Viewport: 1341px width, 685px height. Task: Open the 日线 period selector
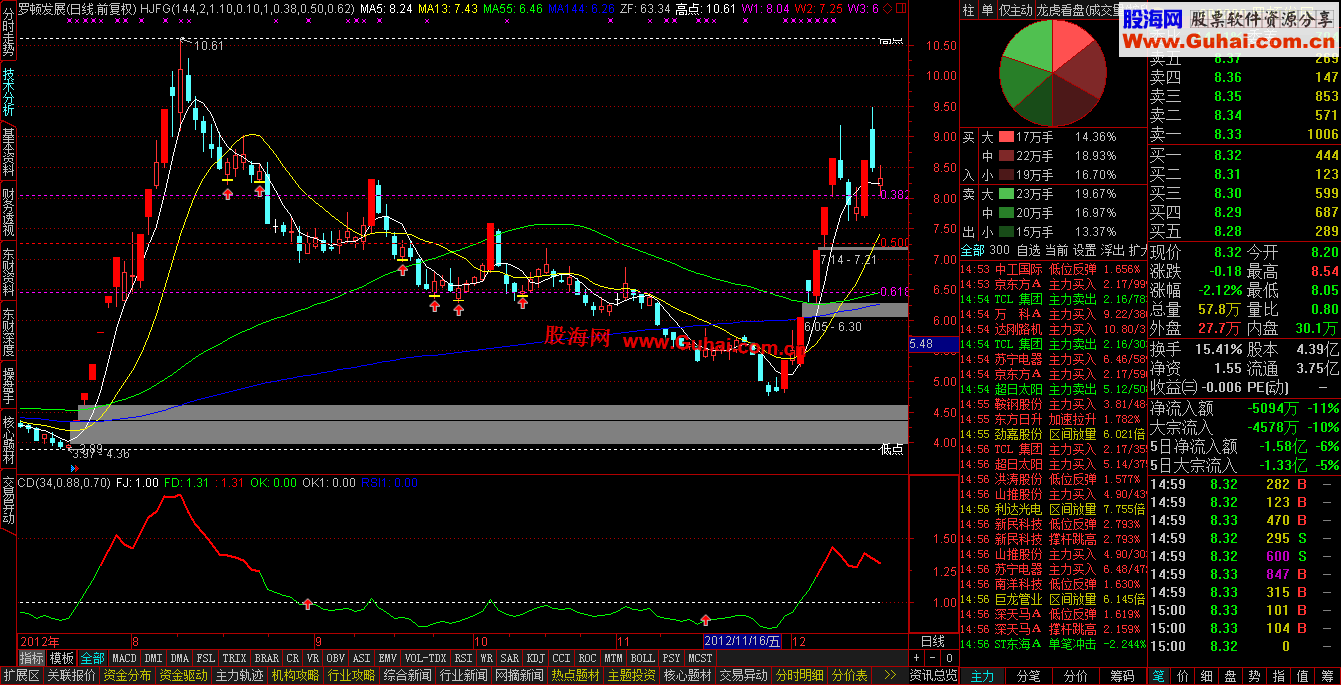pyautogui.click(x=933, y=641)
